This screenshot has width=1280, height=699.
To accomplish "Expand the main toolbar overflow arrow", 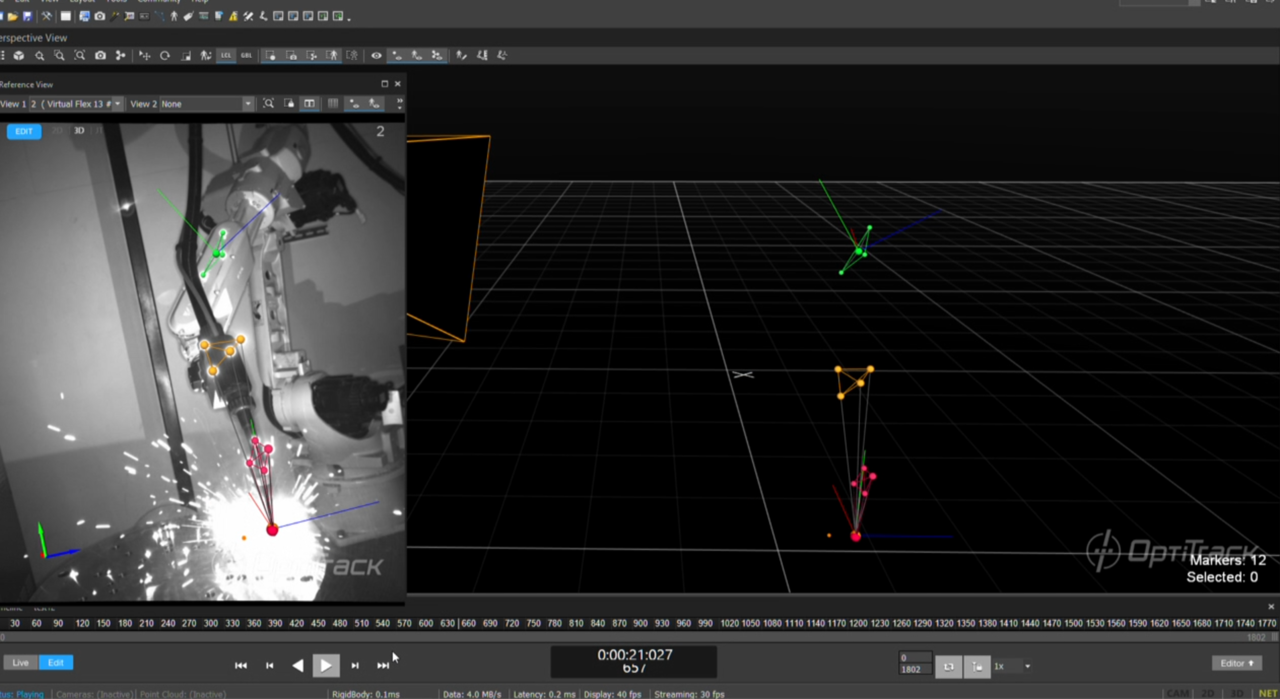I will 349,17.
